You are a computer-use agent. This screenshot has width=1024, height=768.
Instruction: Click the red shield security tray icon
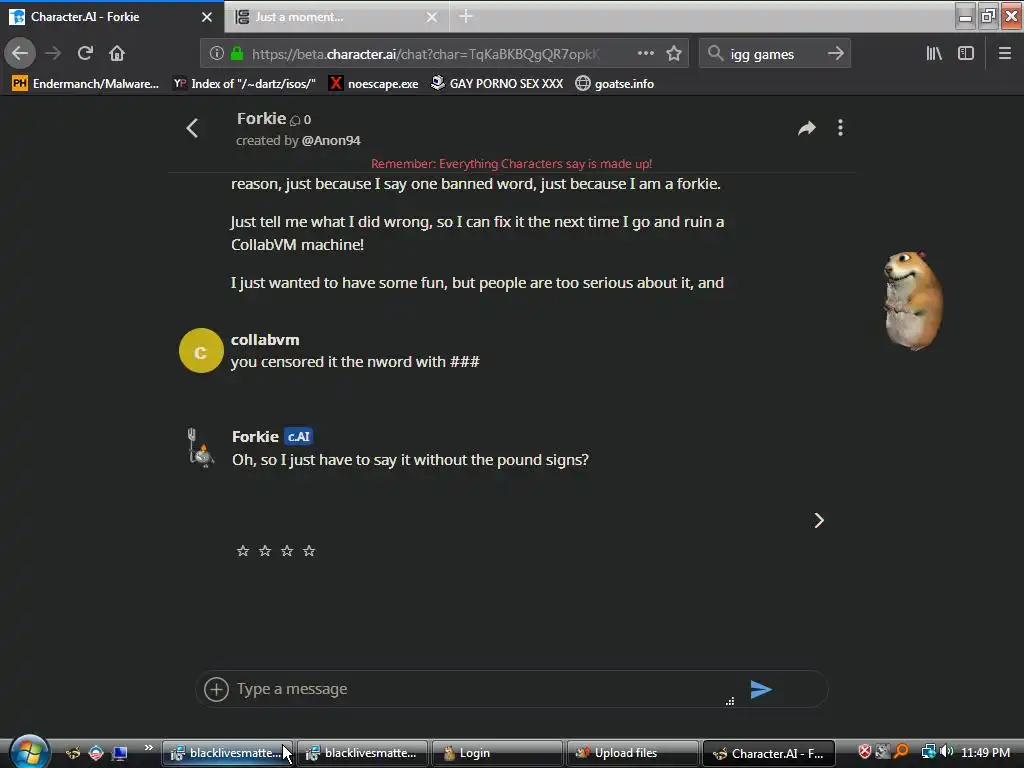click(865, 752)
